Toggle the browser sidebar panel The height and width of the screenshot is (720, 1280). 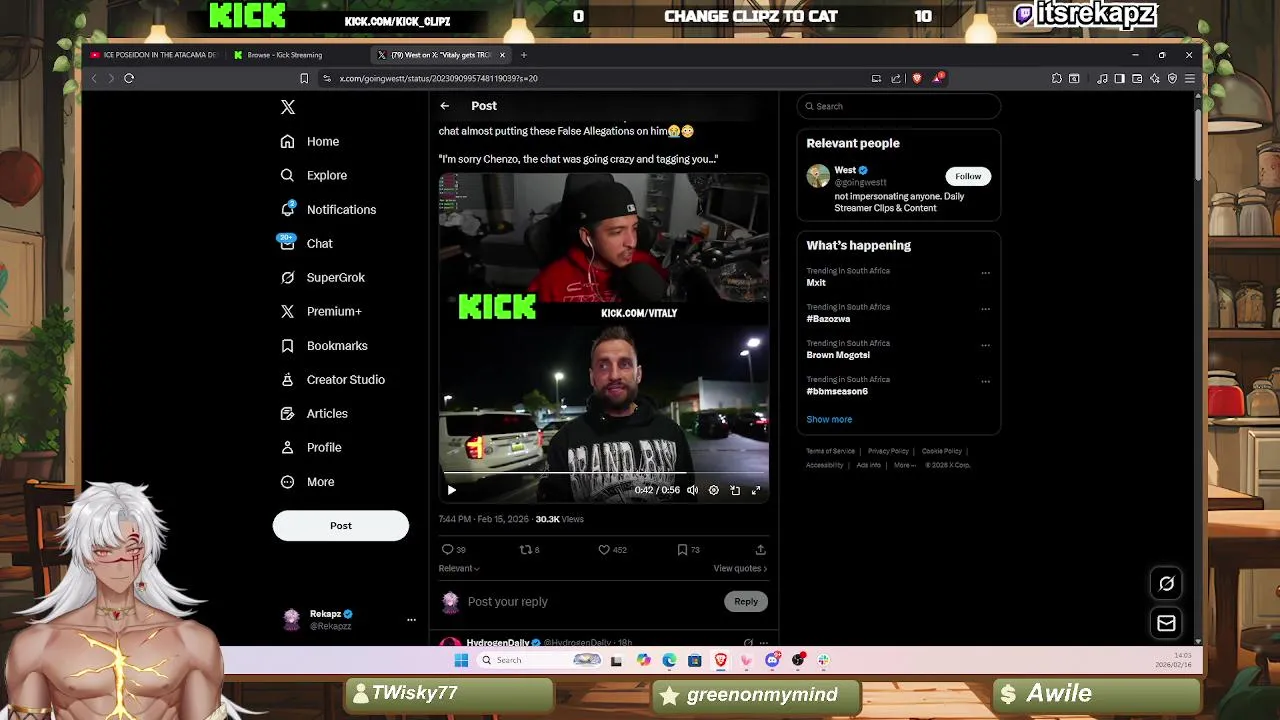tap(1120, 78)
